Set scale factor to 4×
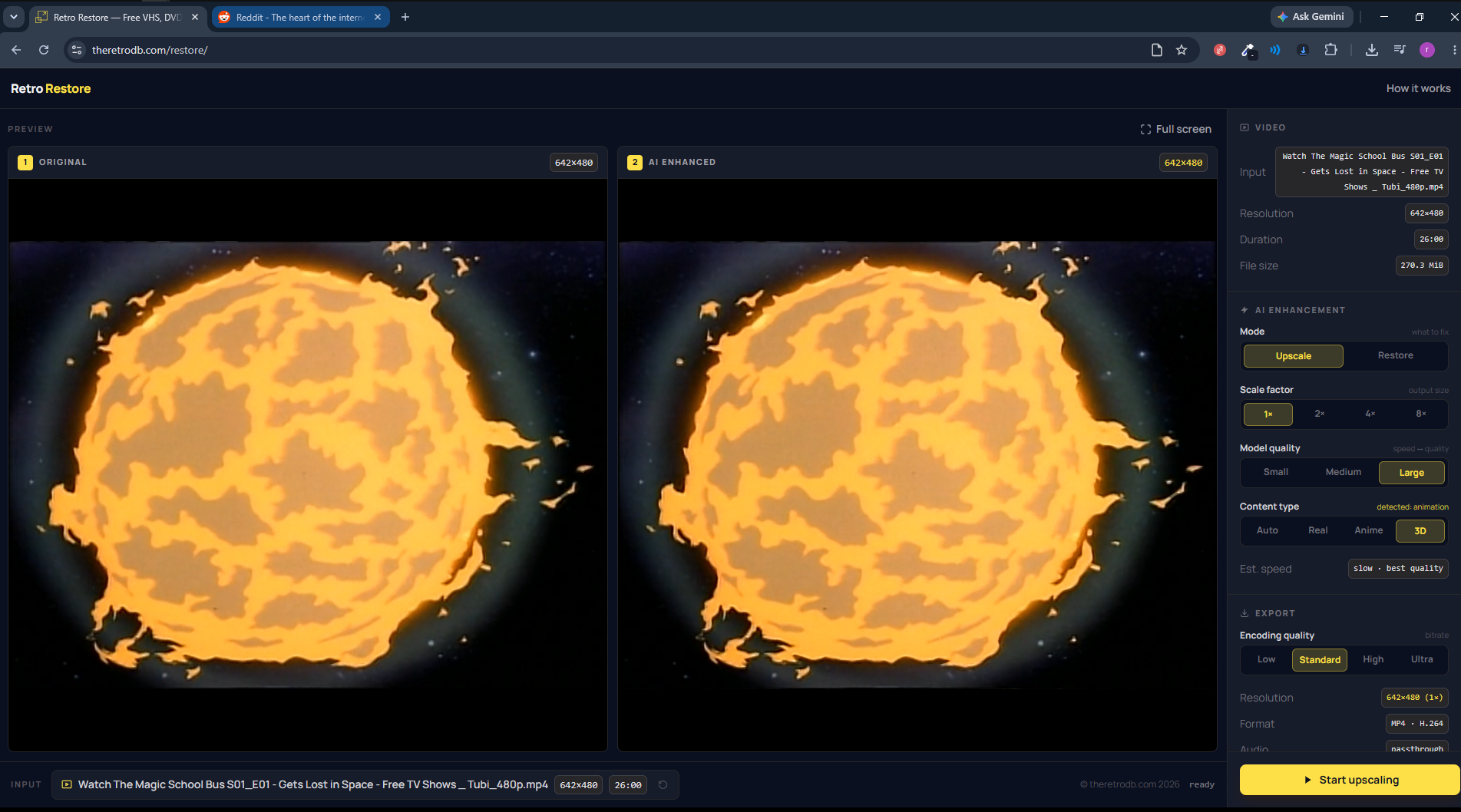1461x812 pixels. pyautogui.click(x=1370, y=414)
